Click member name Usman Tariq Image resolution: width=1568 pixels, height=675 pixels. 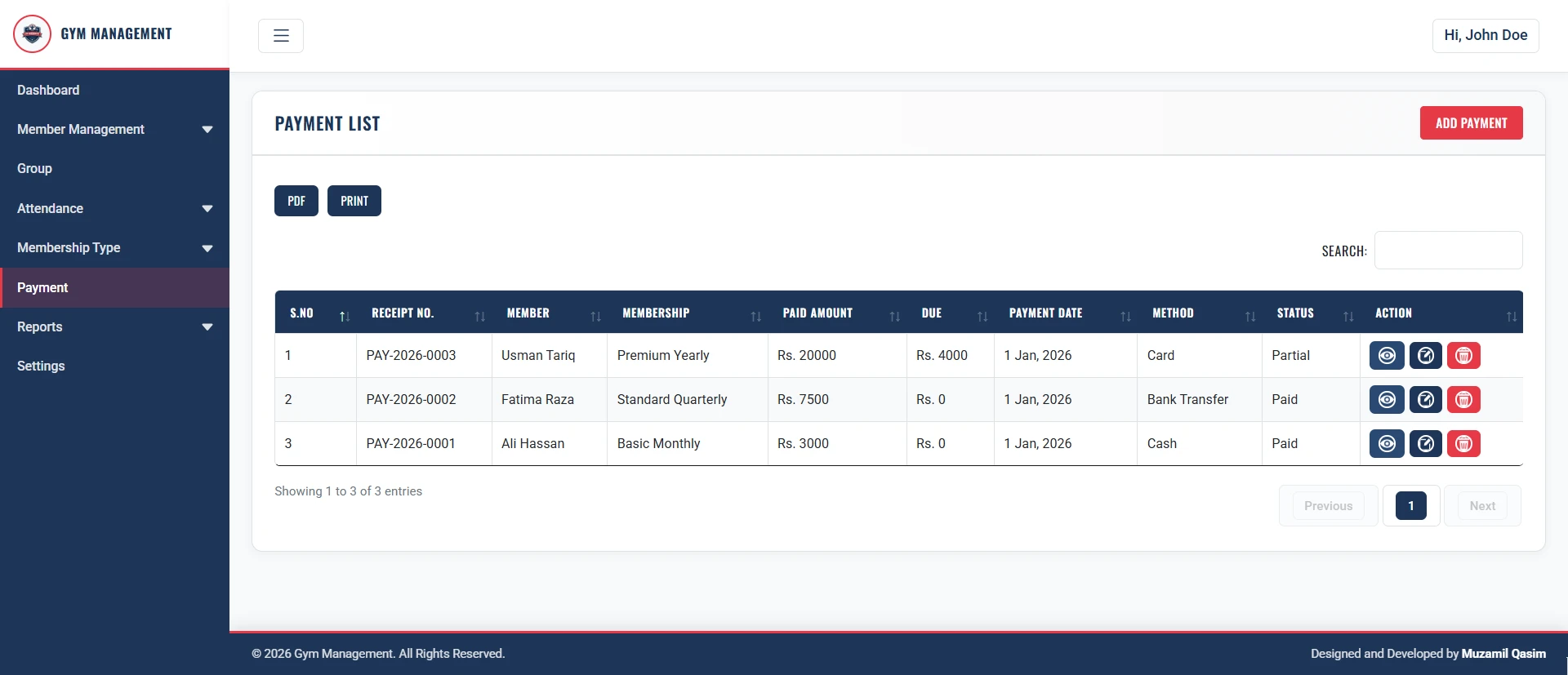(x=538, y=356)
